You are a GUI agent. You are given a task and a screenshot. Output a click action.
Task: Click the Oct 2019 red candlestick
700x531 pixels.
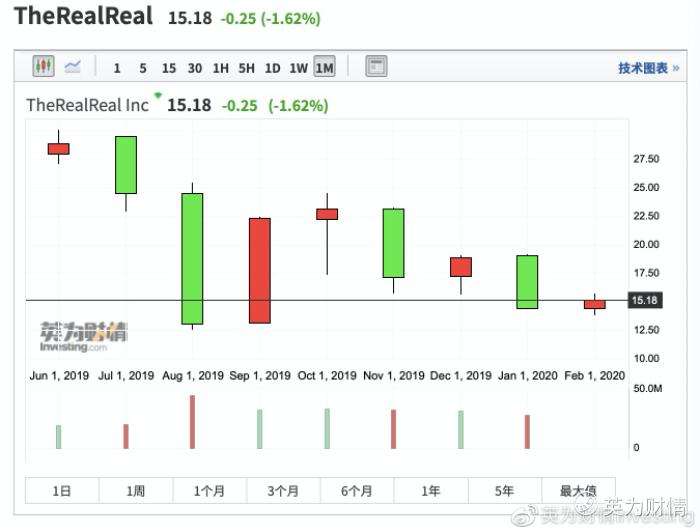[327, 214]
